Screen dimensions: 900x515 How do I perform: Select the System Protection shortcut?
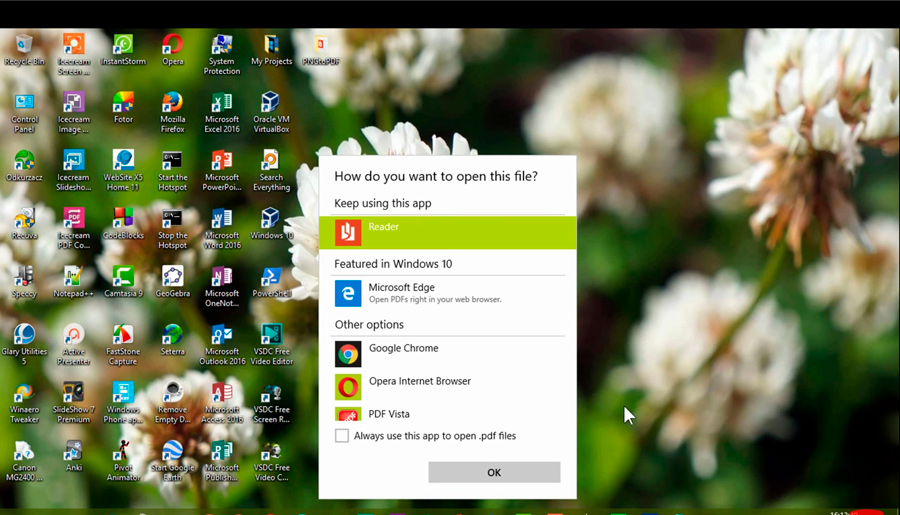[222, 55]
